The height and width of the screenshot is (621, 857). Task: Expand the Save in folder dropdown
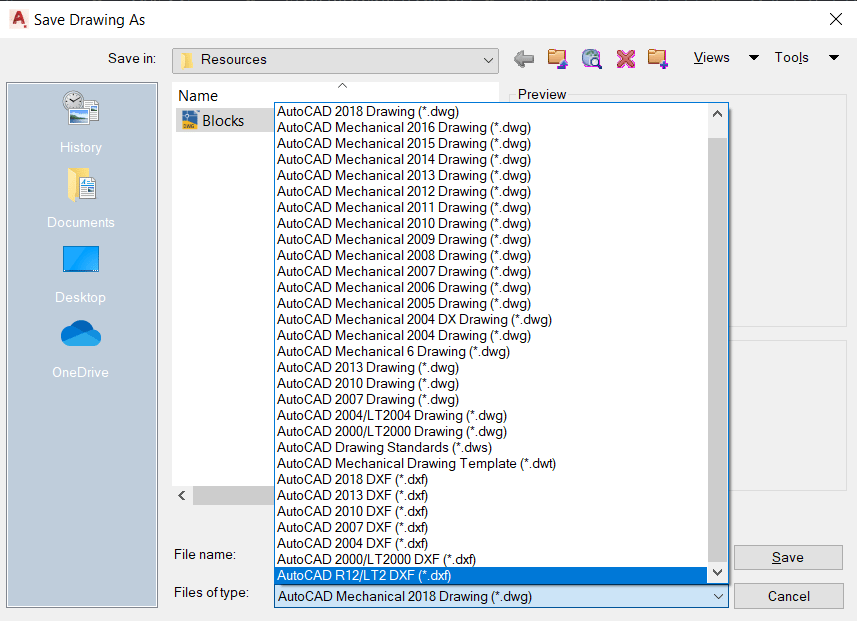489,60
